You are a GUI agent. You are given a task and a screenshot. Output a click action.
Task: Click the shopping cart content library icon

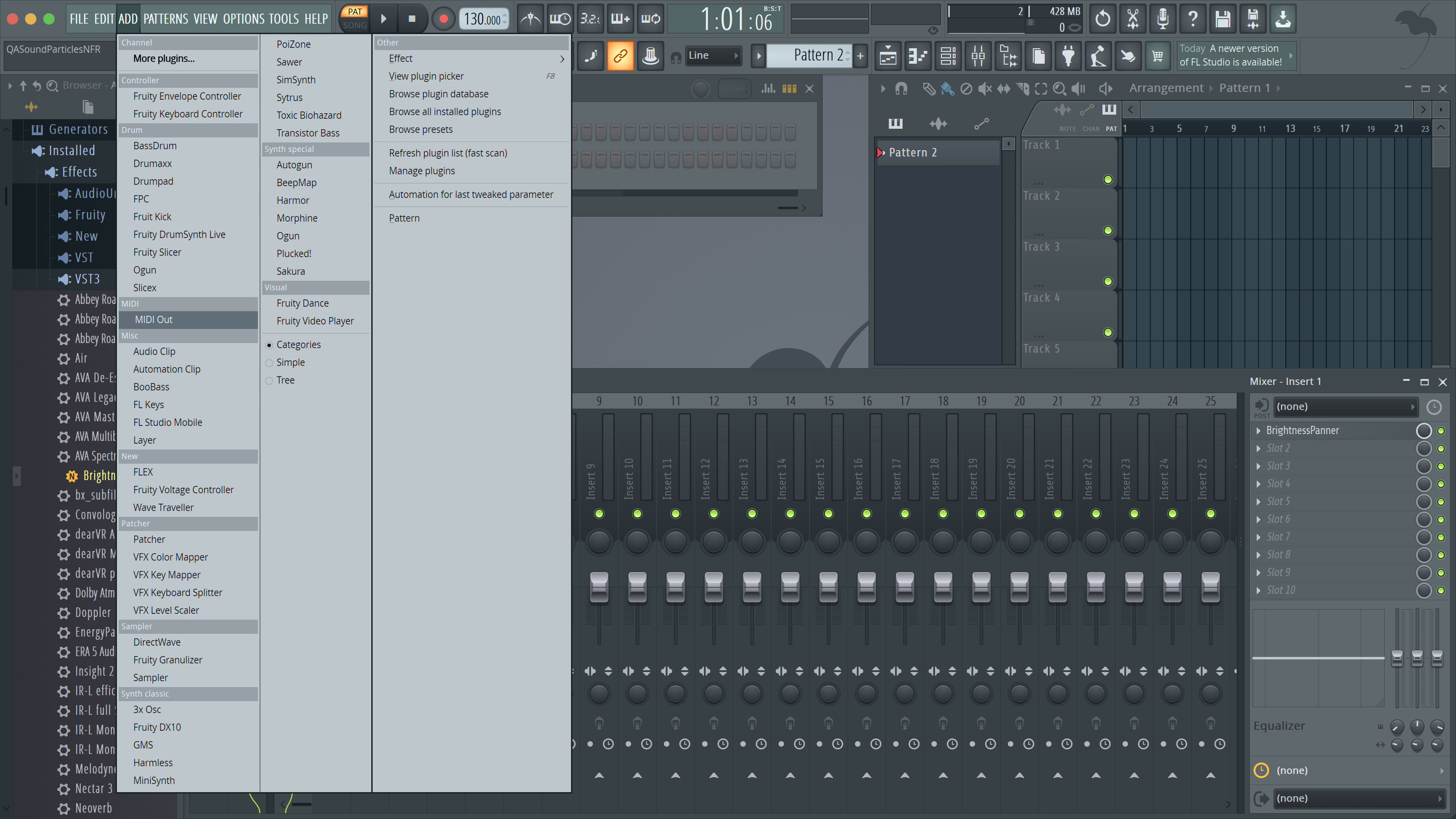tap(1158, 56)
